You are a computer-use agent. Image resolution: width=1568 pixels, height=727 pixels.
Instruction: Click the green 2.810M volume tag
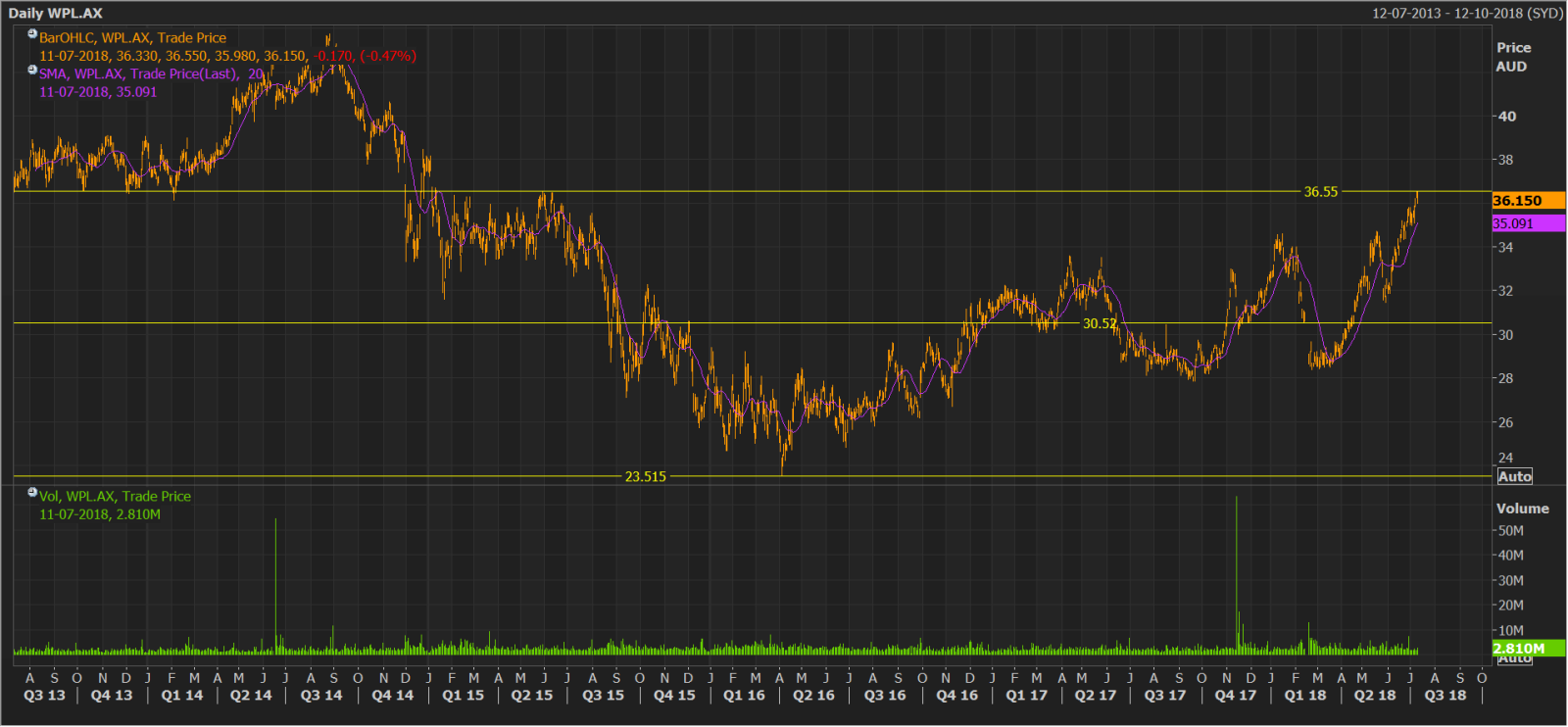pos(1528,649)
